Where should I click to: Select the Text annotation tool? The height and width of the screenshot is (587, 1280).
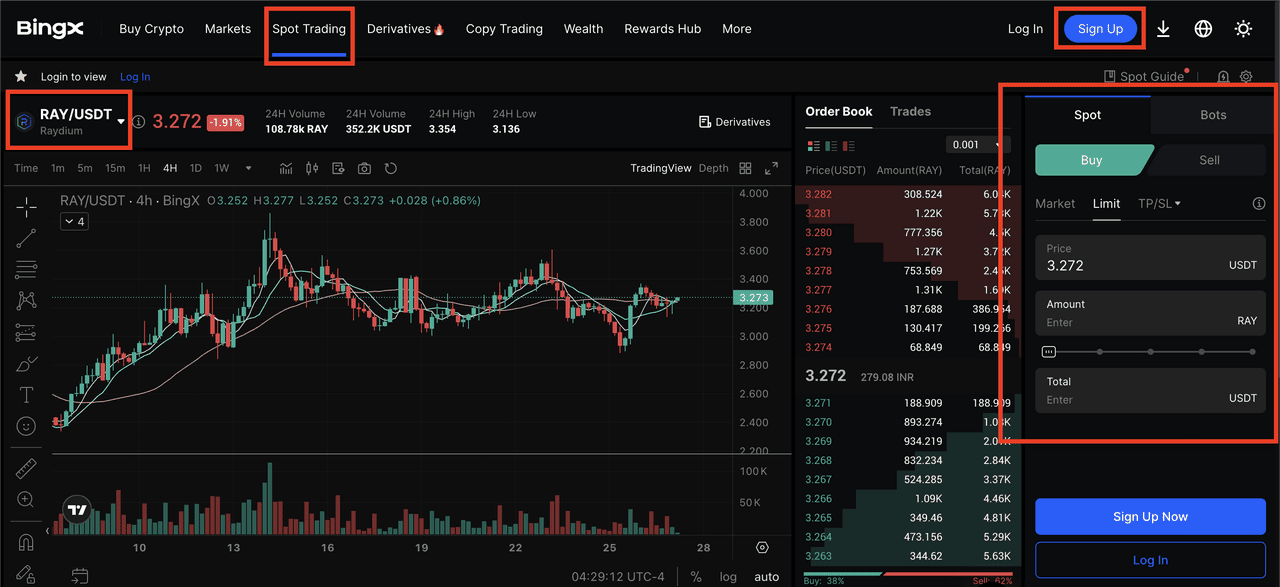coord(27,395)
